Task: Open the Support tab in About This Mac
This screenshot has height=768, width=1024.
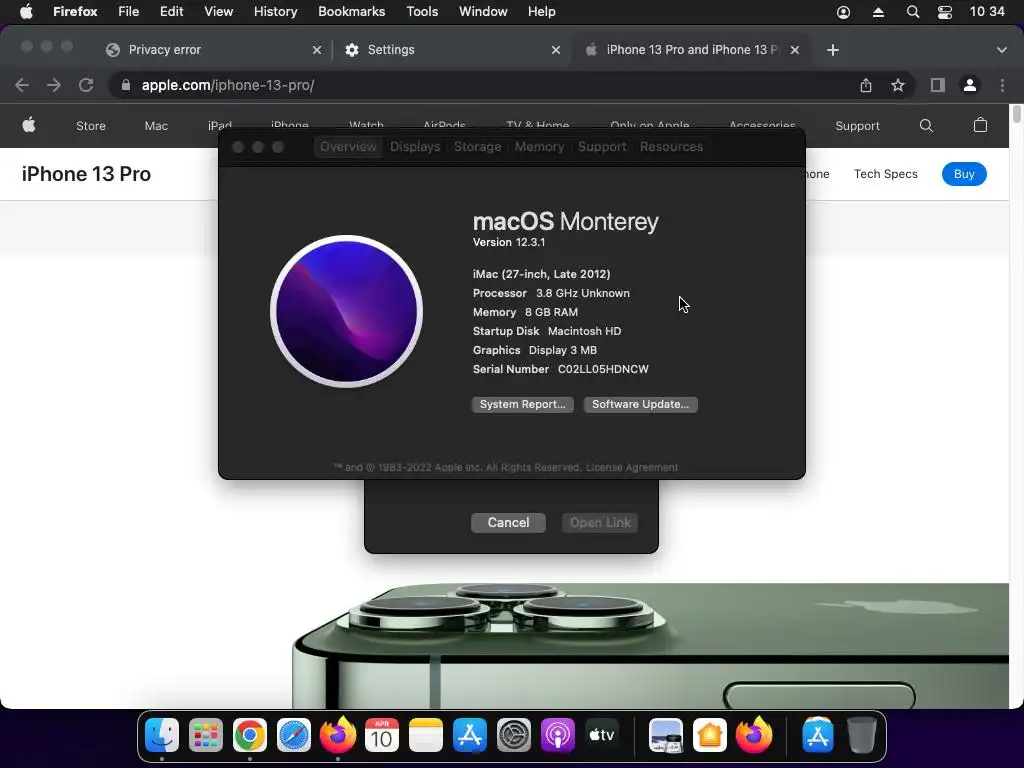Action: (x=602, y=146)
